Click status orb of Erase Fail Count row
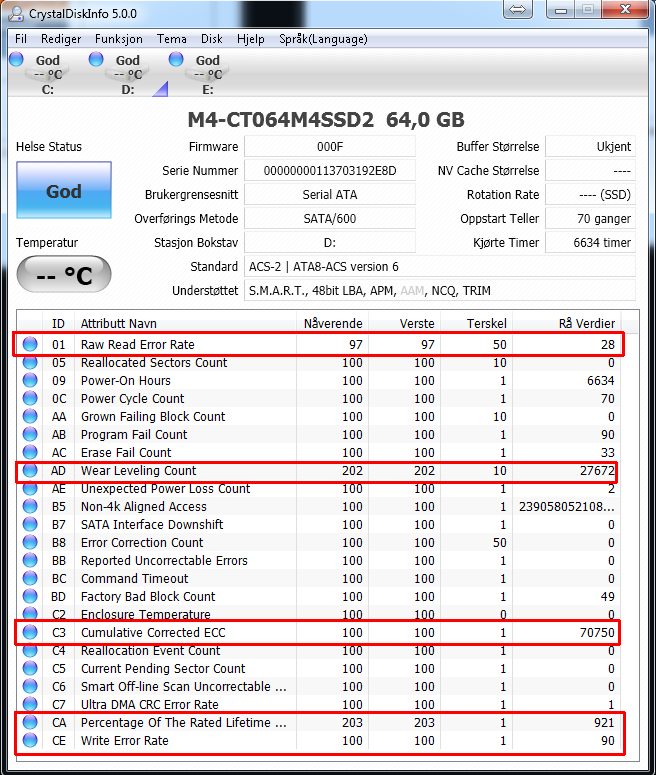Screen dimensions: 656x775 pos(30,452)
